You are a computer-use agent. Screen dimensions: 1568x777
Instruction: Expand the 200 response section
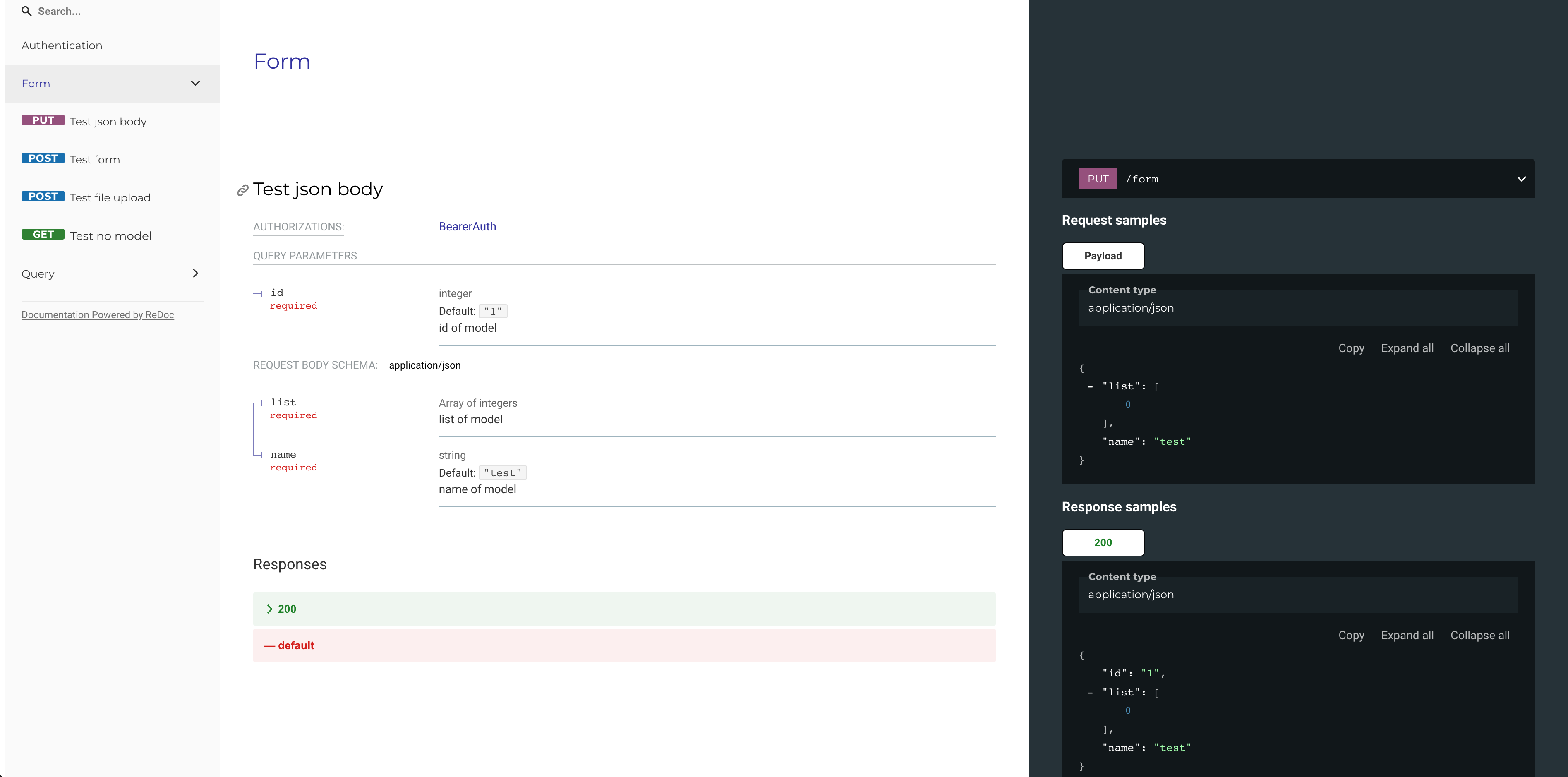coord(281,609)
